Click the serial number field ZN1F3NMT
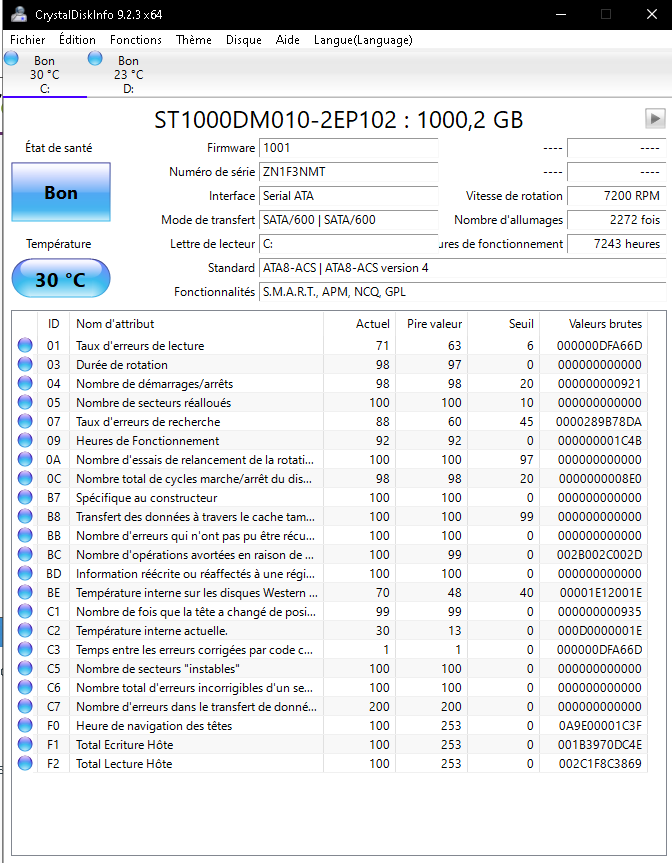 click(x=348, y=172)
